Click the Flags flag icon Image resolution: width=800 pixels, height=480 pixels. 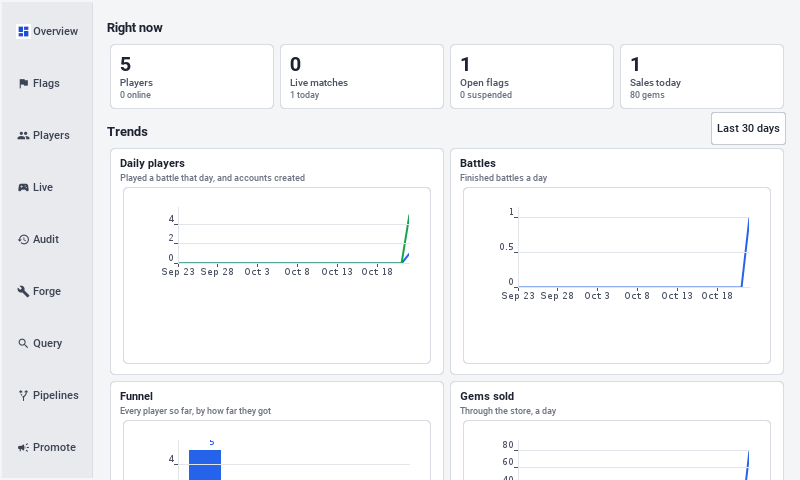[23, 84]
